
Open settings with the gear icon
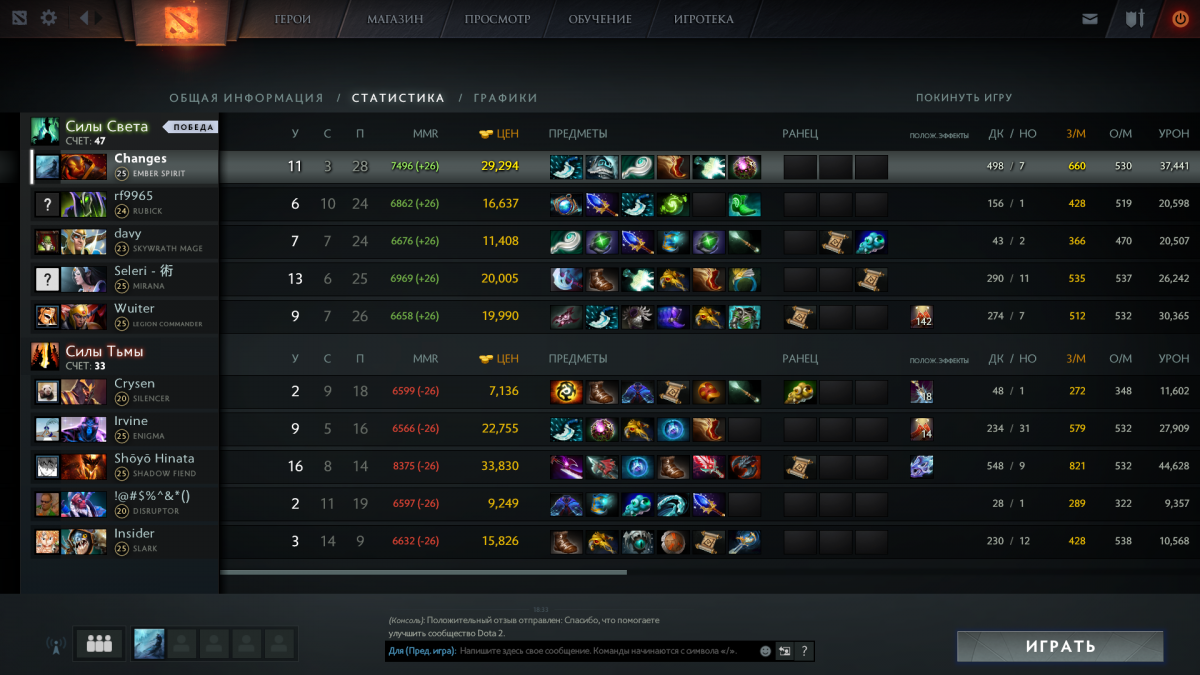tap(48, 18)
